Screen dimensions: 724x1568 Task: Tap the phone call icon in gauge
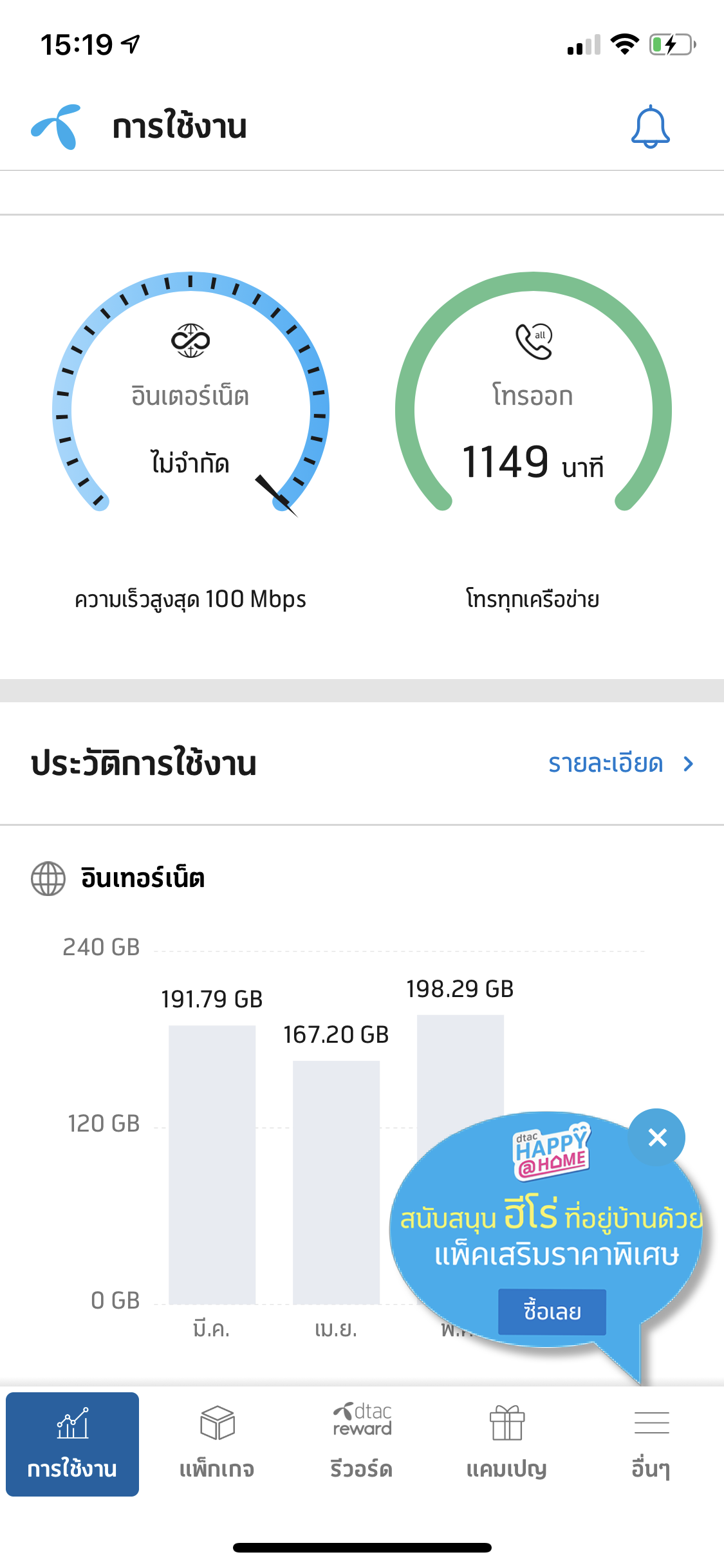[x=534, y=341]
